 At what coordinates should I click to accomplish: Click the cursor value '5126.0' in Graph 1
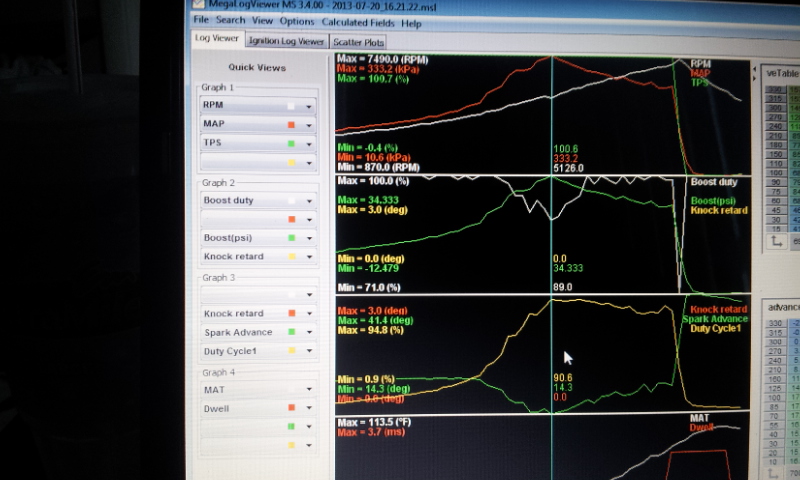point(568,168)
